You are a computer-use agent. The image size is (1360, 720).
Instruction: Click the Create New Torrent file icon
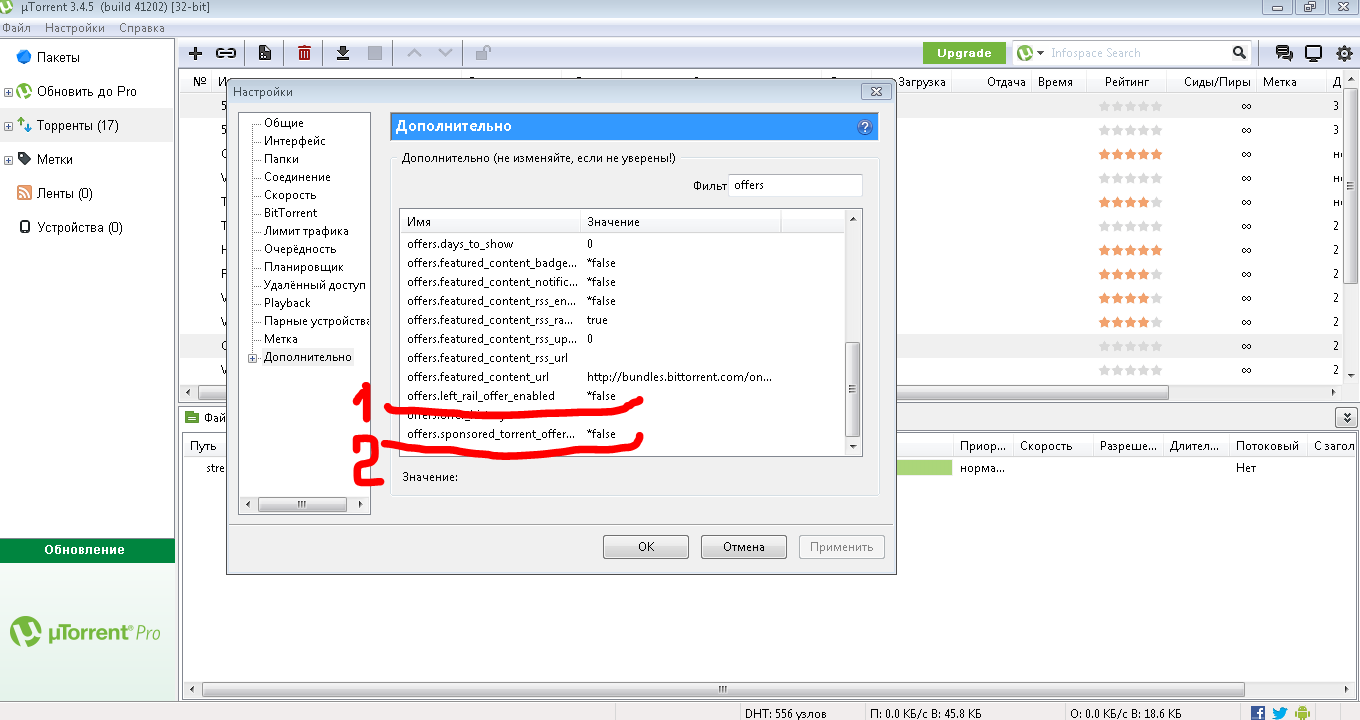(265, 53)
